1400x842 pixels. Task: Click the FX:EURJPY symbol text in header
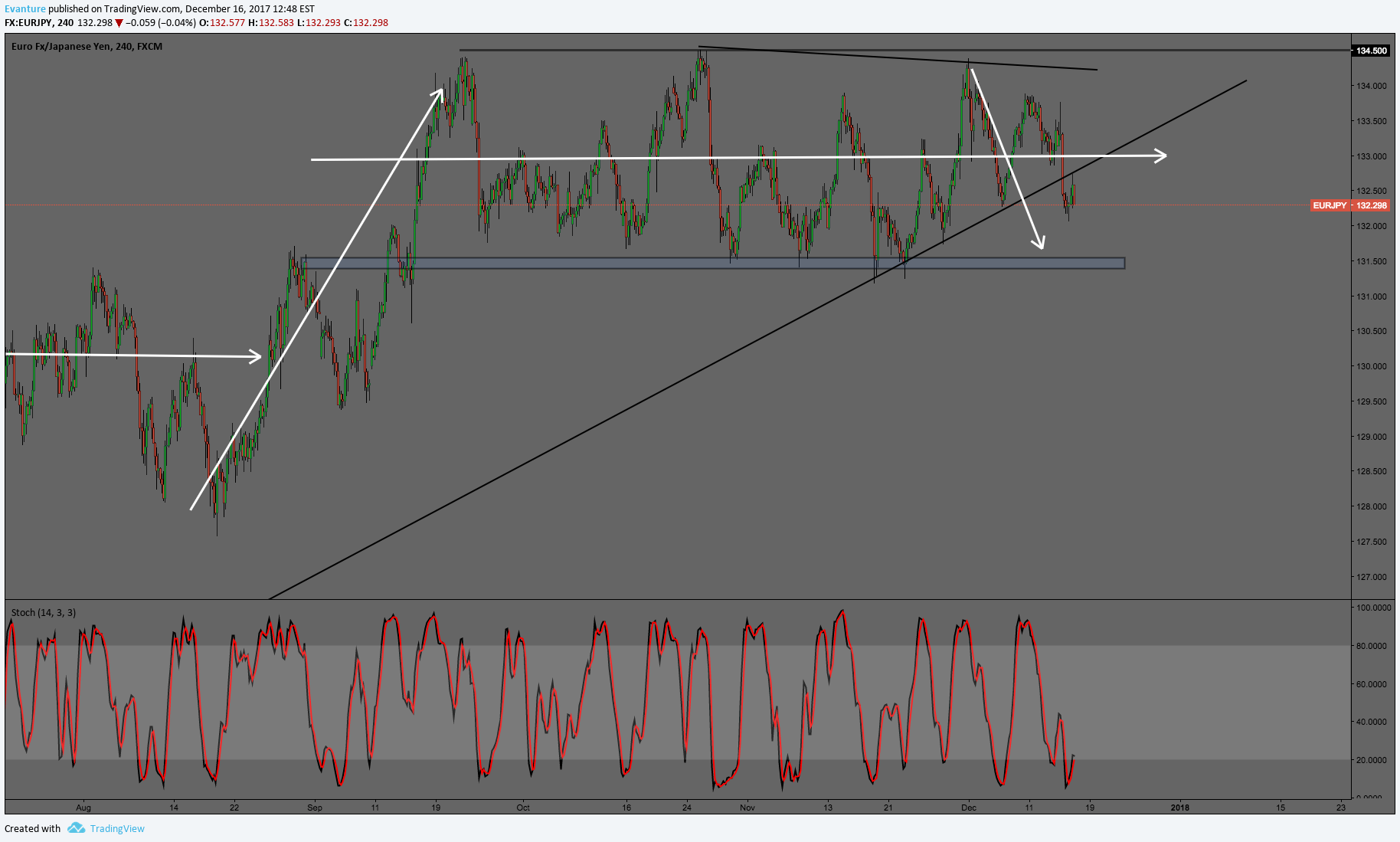coord(28,23)
